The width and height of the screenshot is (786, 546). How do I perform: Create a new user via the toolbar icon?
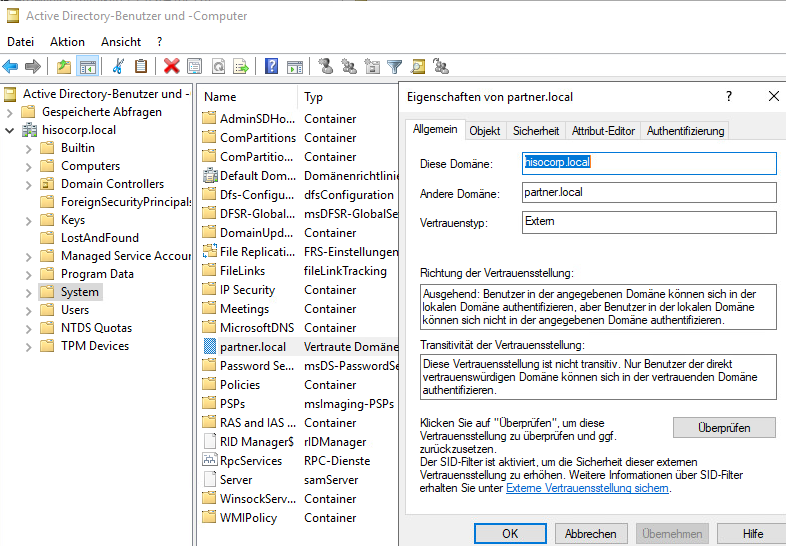(x=325, y=66)
